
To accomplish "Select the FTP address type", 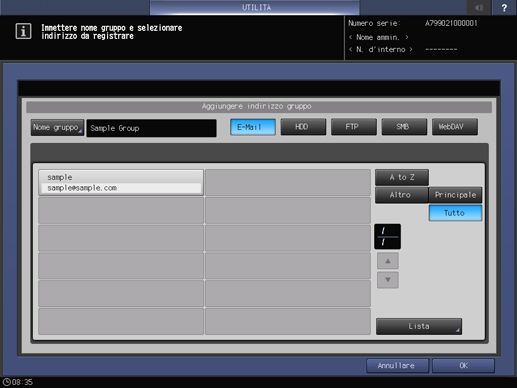I will (354, 127).
